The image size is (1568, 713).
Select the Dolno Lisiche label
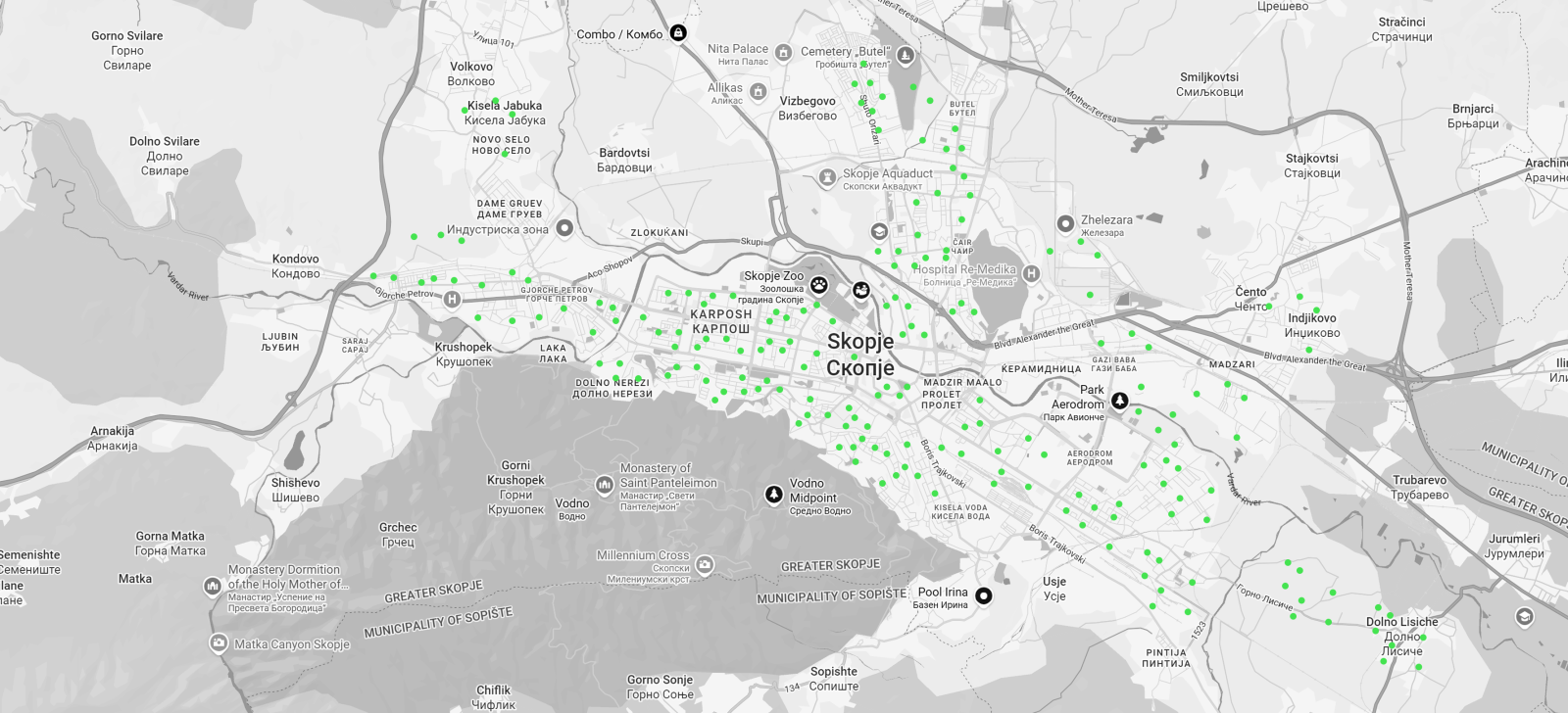pos(1402,636)
